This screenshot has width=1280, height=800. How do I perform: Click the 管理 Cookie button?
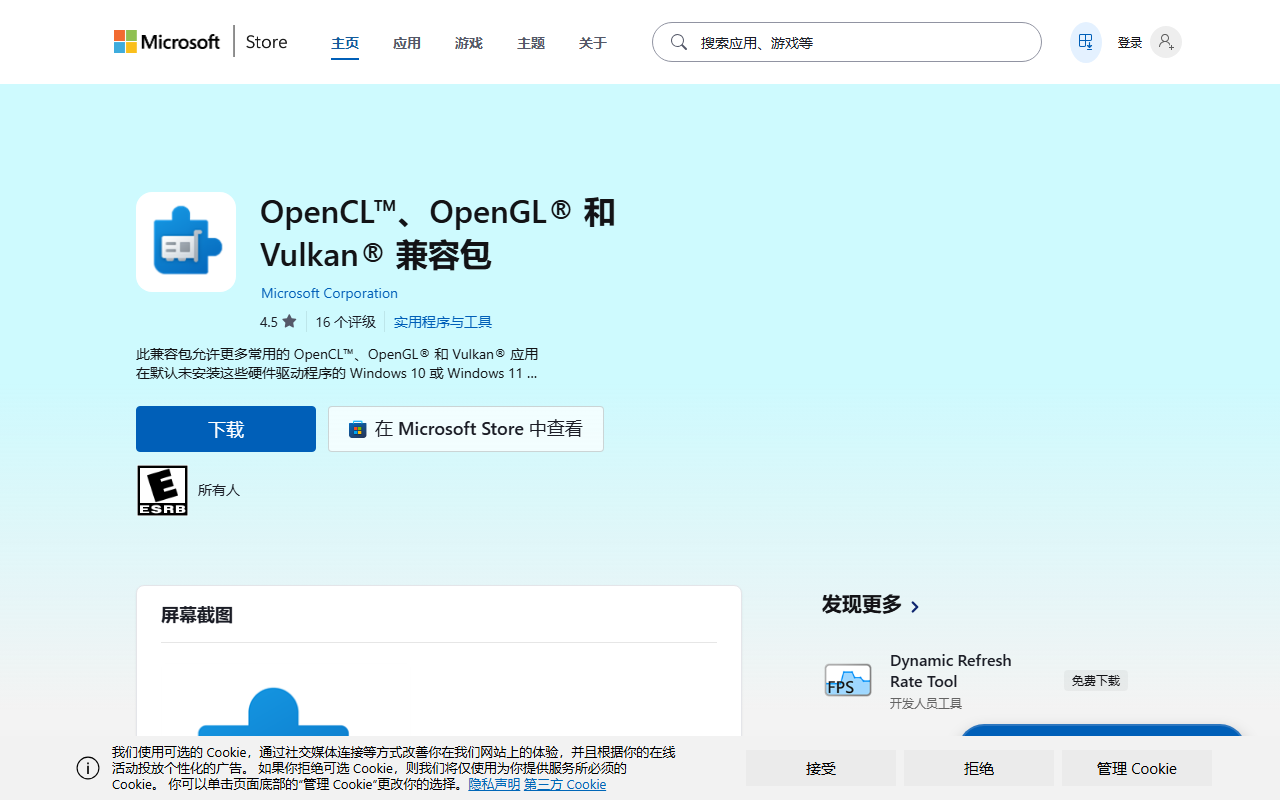(1137, 768)
